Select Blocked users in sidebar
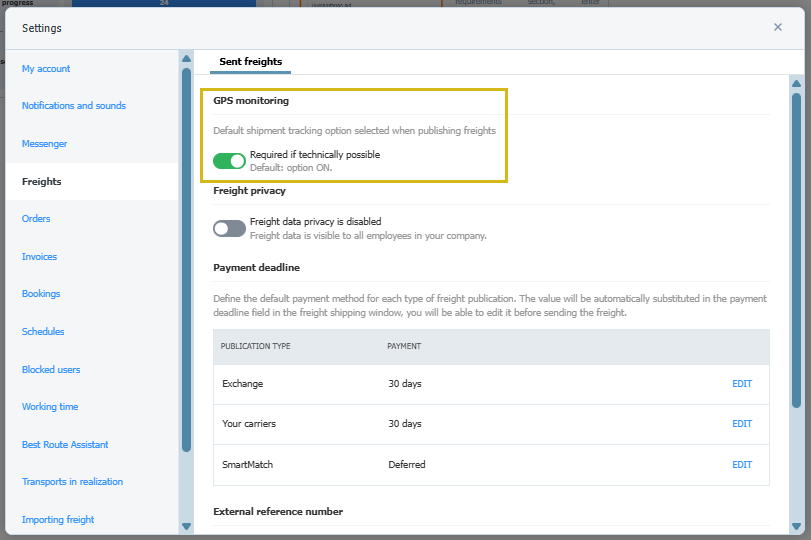The image size is (811, 540). point(51,370)
